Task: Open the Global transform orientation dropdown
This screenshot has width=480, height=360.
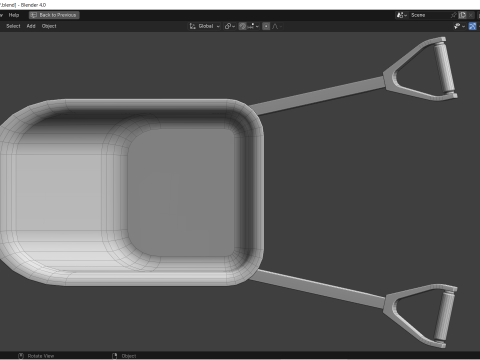Action: 205,26
